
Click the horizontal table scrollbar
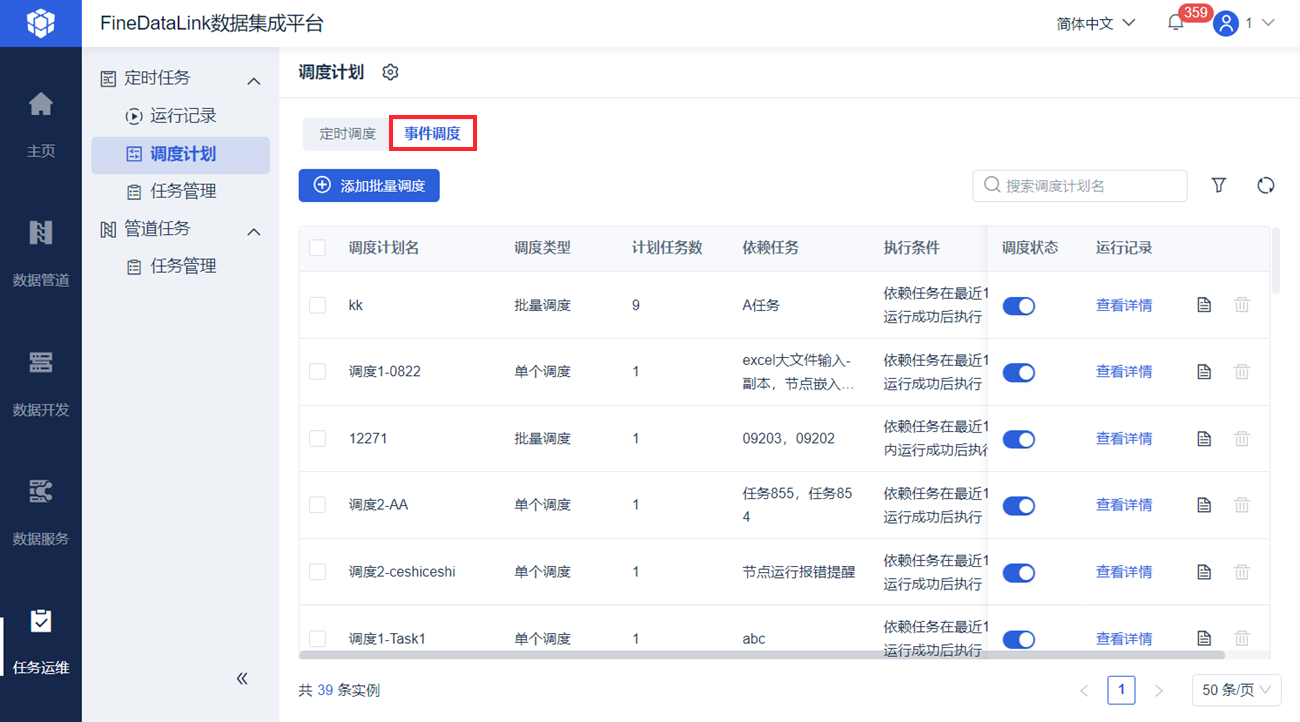point(762,655)
